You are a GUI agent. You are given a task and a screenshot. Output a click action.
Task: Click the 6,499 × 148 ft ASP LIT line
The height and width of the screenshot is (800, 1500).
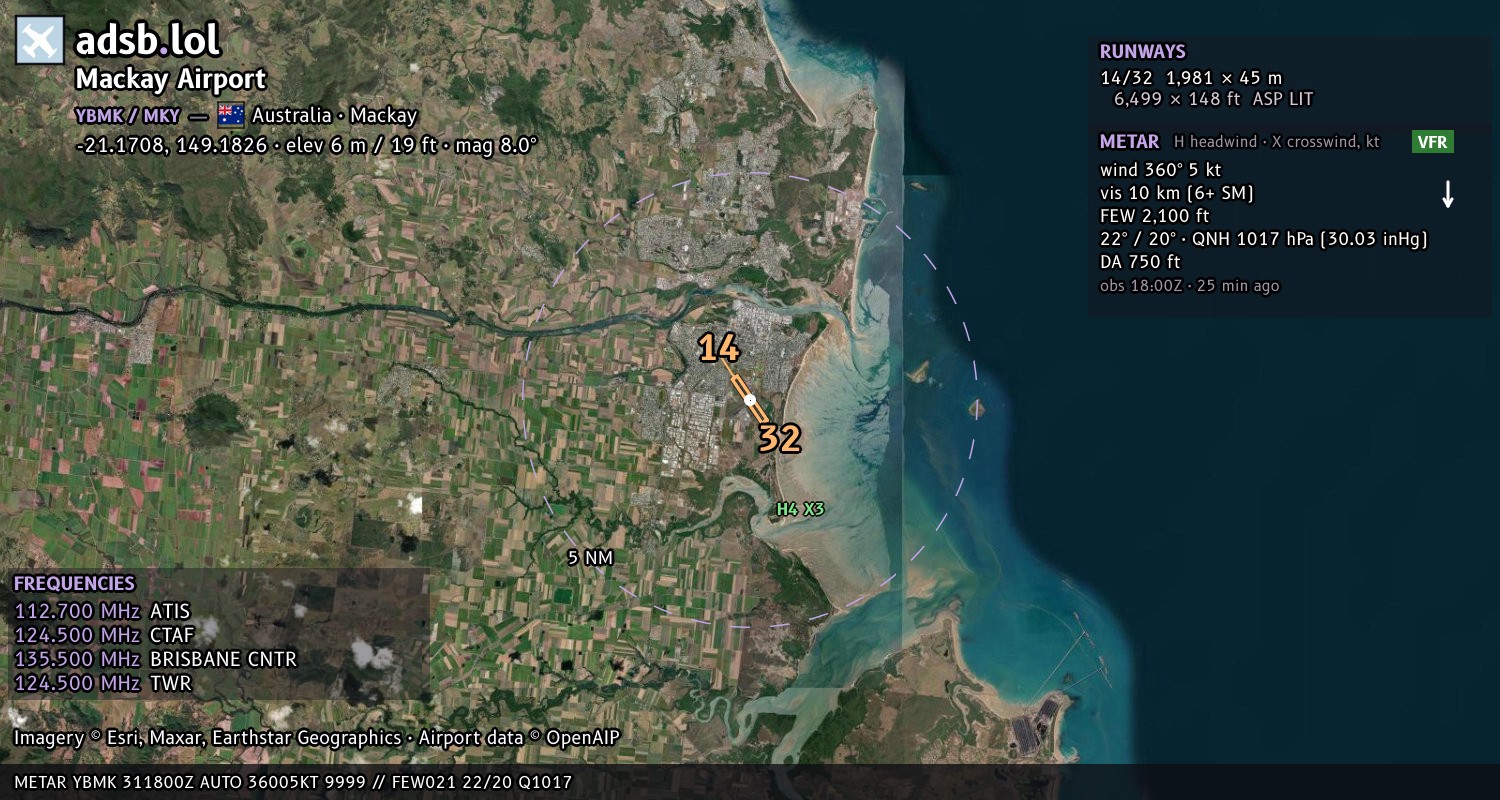click(x=1213, y=99)
